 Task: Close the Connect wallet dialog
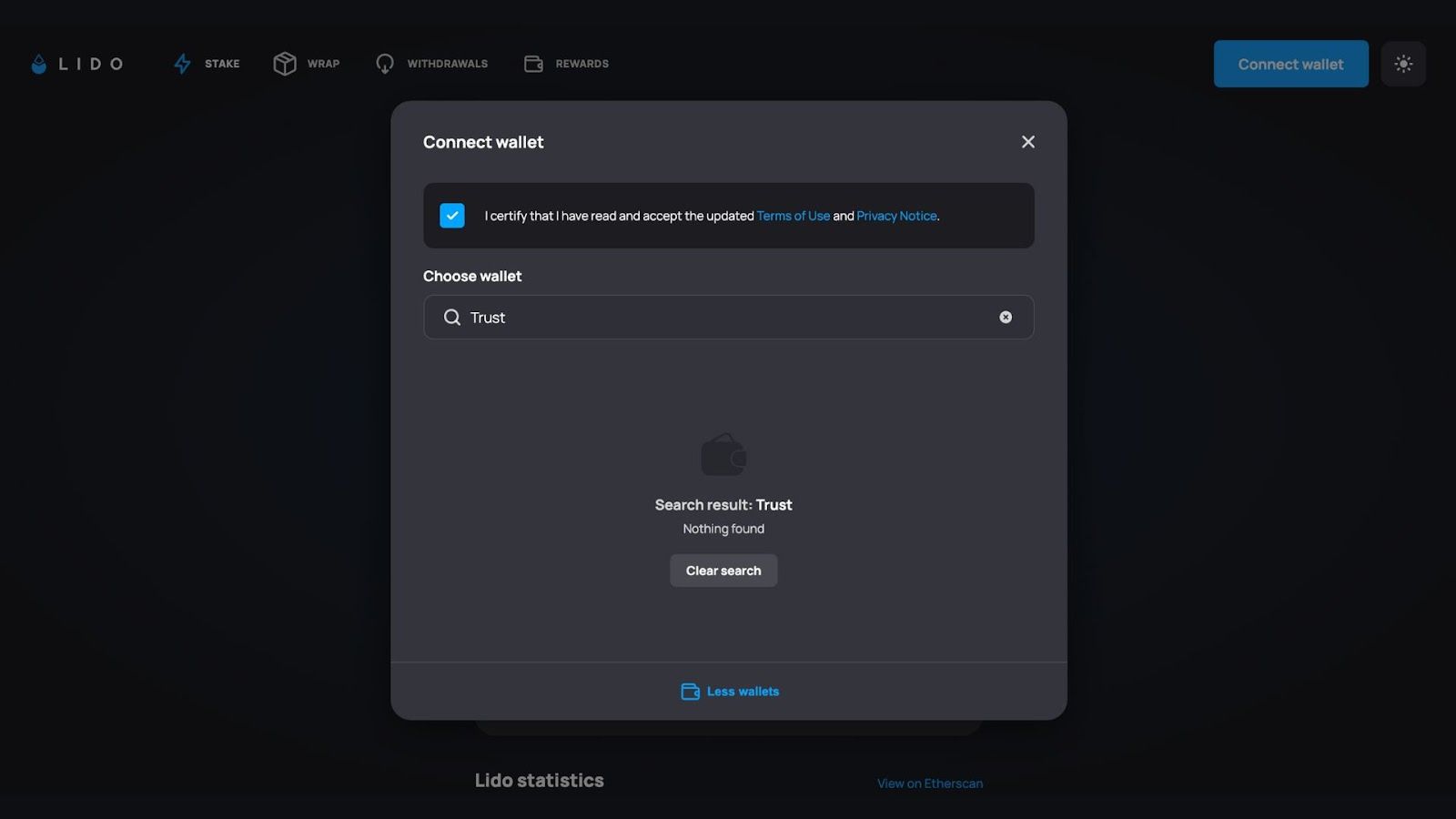[1028, 142]
